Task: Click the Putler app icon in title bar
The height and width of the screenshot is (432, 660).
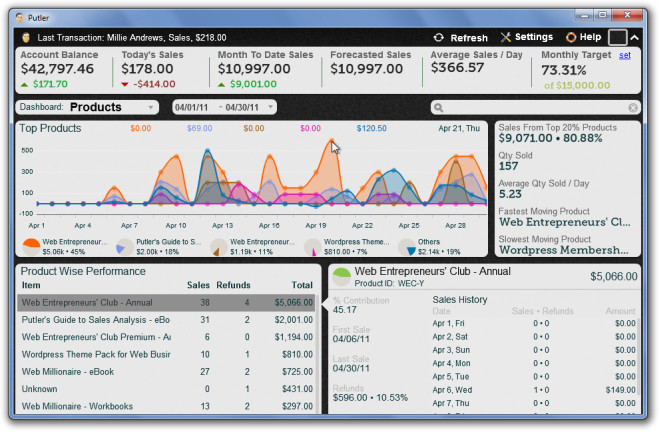Action: 20,18
